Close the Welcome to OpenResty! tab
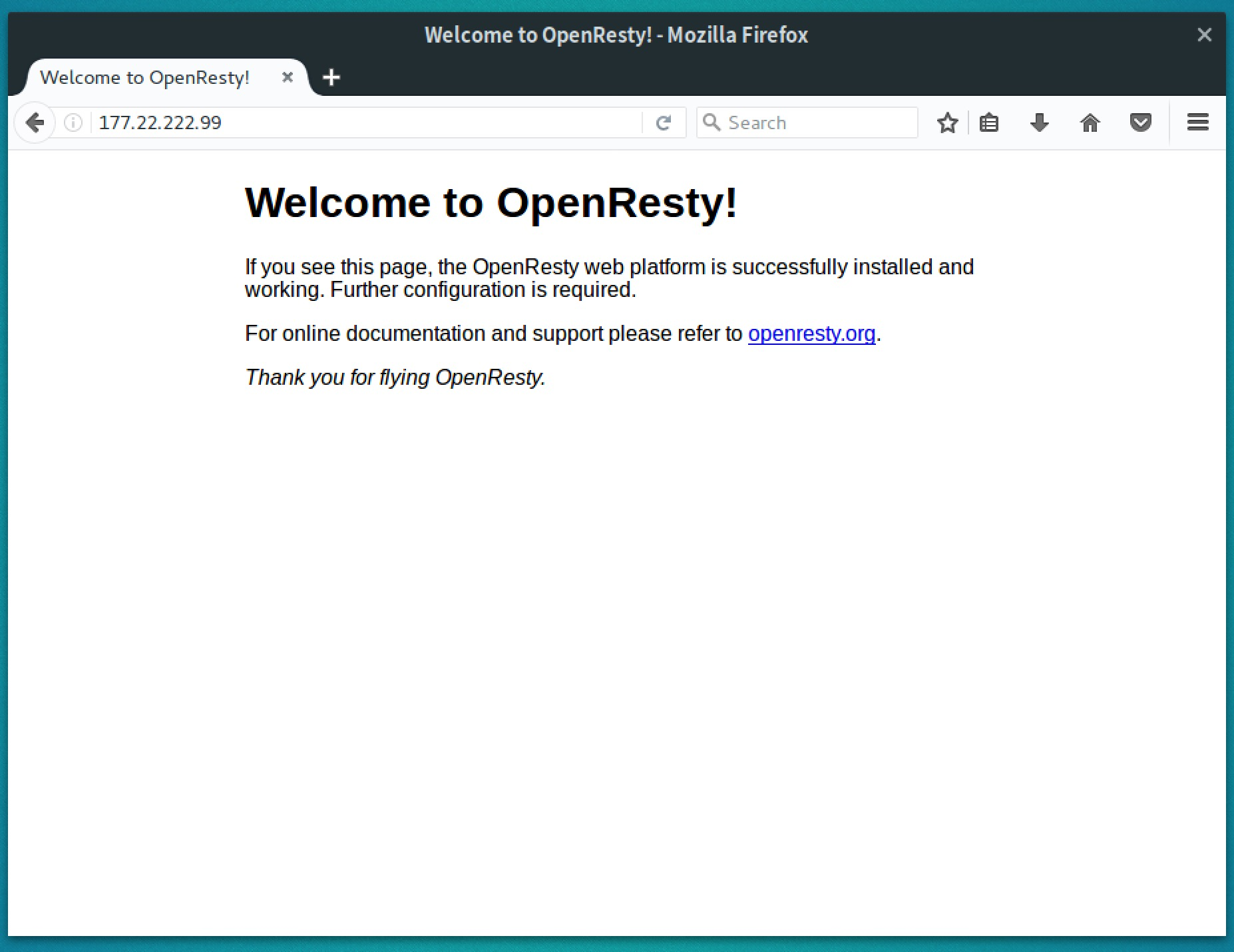Screen dimensions: 1234x952 click(288, 77)
